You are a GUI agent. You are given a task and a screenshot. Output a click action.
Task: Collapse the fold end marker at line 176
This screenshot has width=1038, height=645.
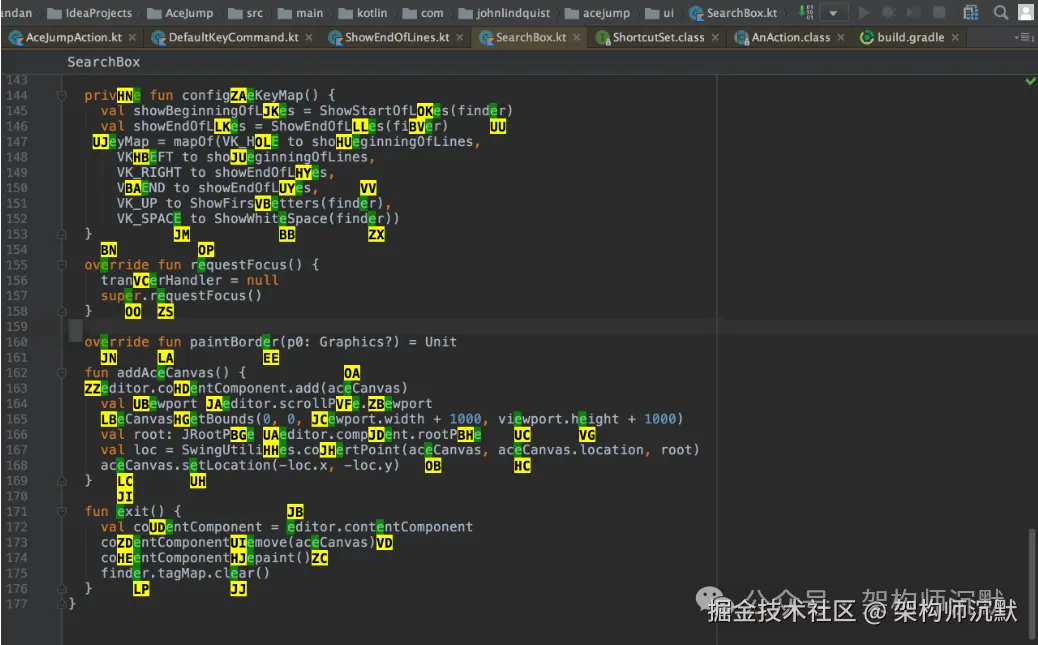pyautogui.click(x=62, y=589)
